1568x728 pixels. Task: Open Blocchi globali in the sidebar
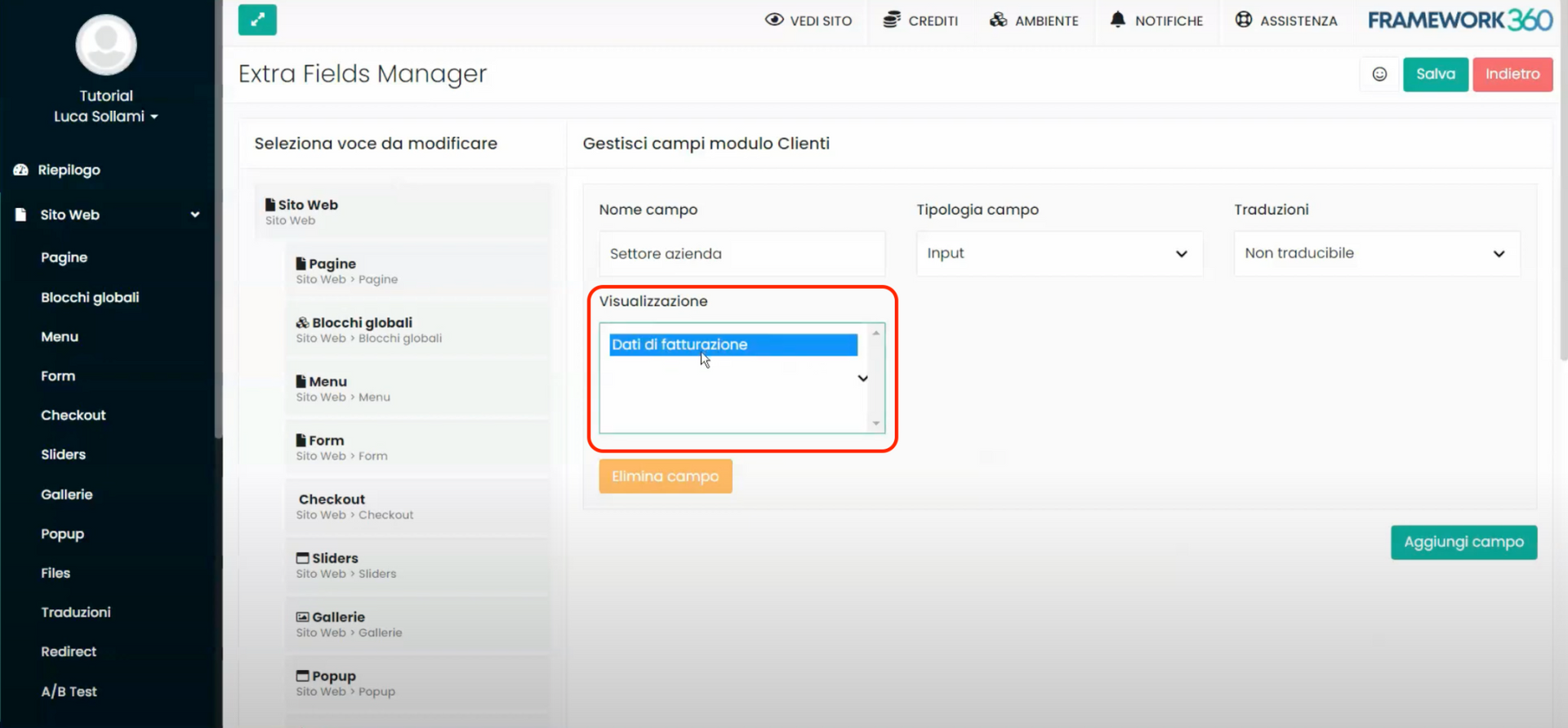coord(90,298)
